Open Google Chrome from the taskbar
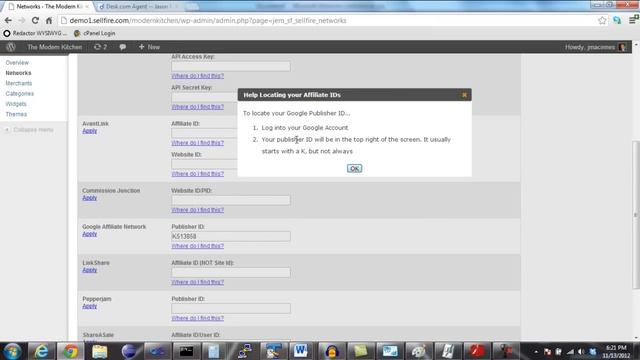The width and height of the screenshot is (640, 360). point(70,351)
